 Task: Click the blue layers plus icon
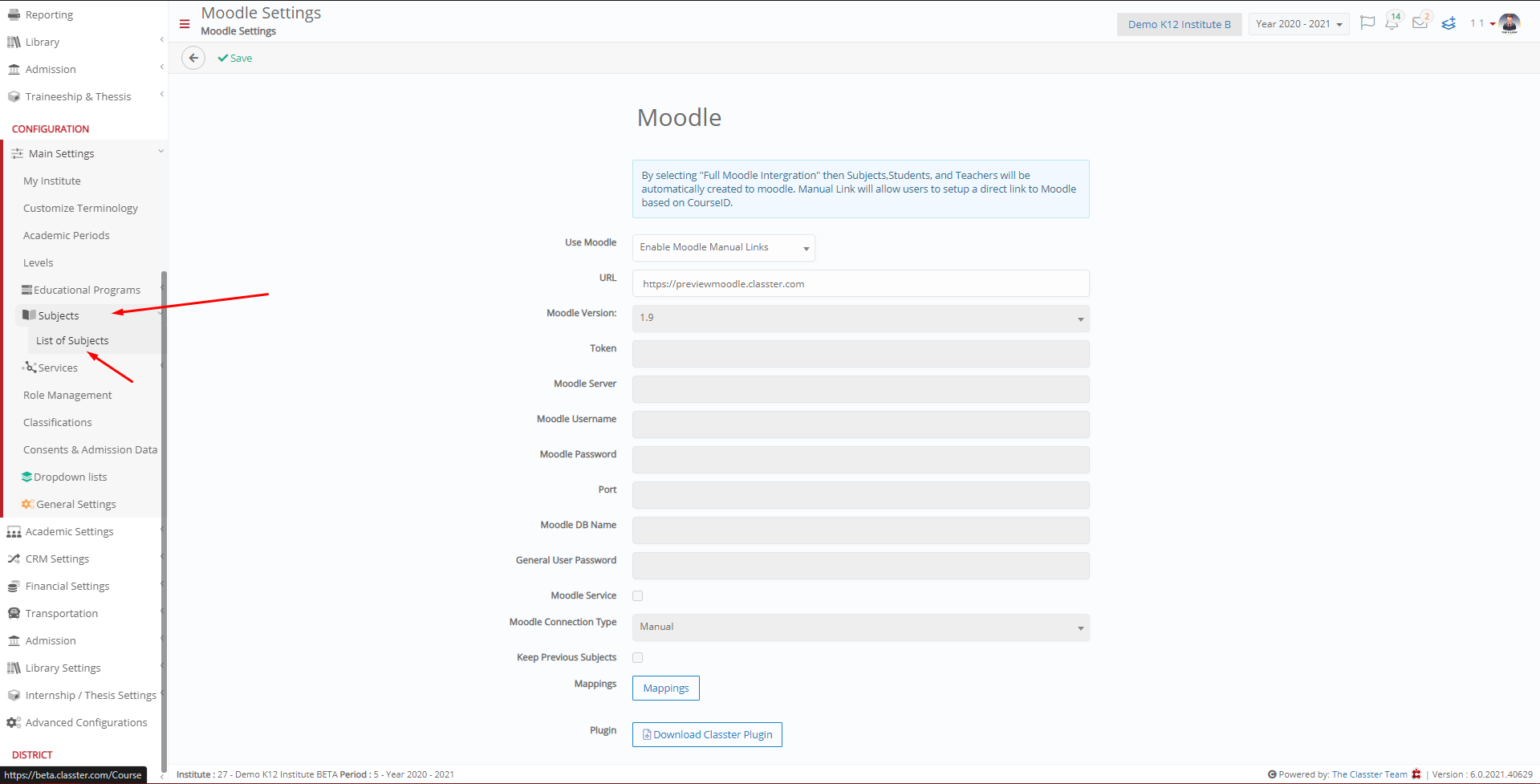[1449, 23]
